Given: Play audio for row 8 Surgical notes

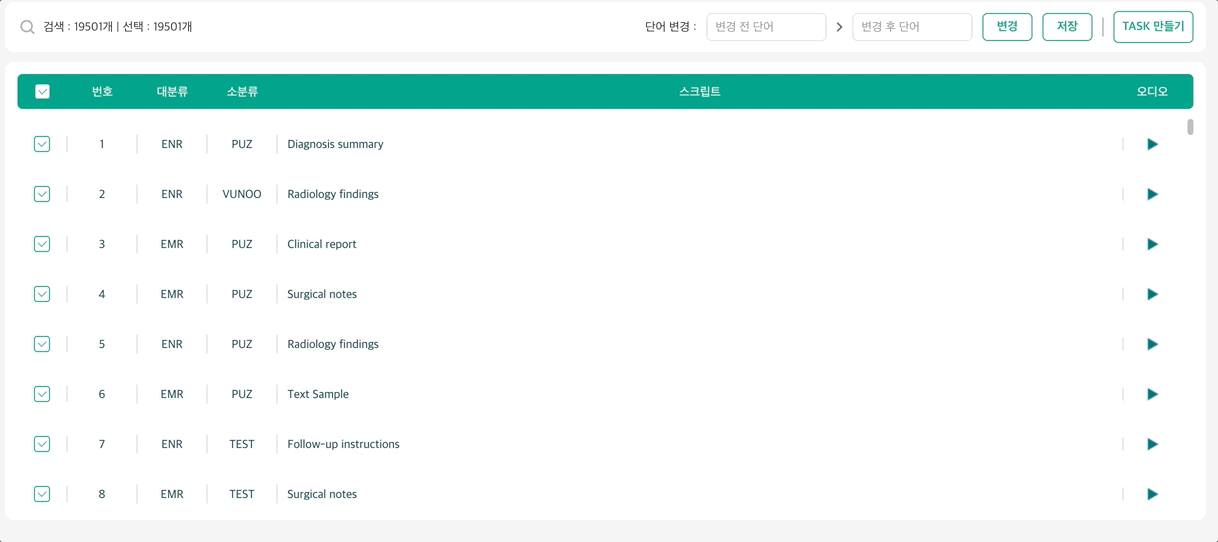Looking at the screenshot, I should tap(1152, 494).
